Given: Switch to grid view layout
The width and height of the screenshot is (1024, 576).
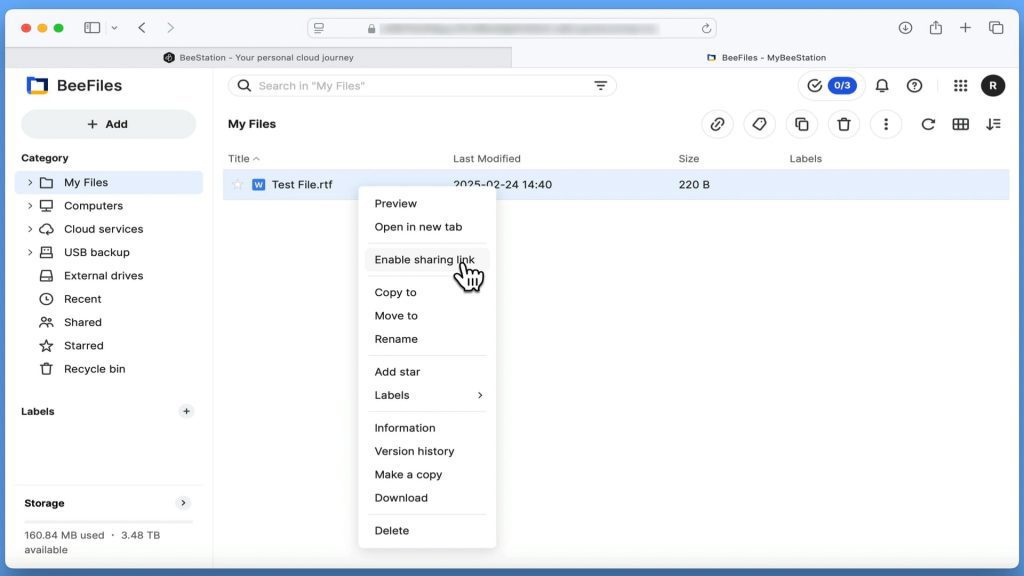Looking at the screenshot, I should tap(961, 124).
